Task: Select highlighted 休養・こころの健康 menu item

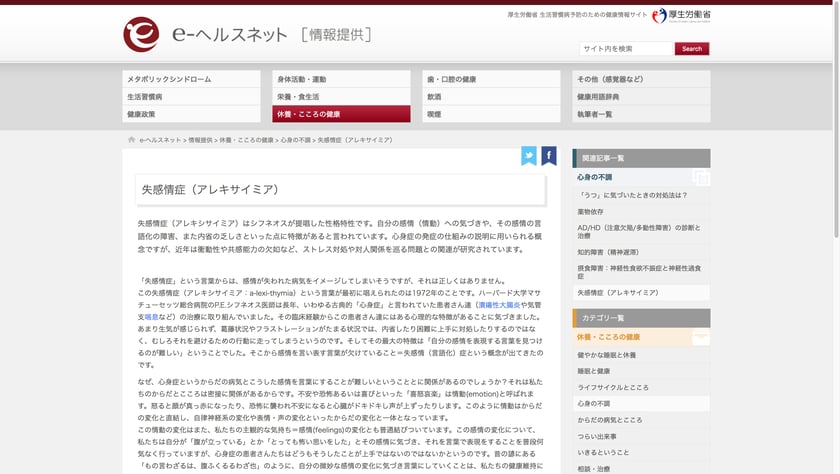Action: coord(341,114)
